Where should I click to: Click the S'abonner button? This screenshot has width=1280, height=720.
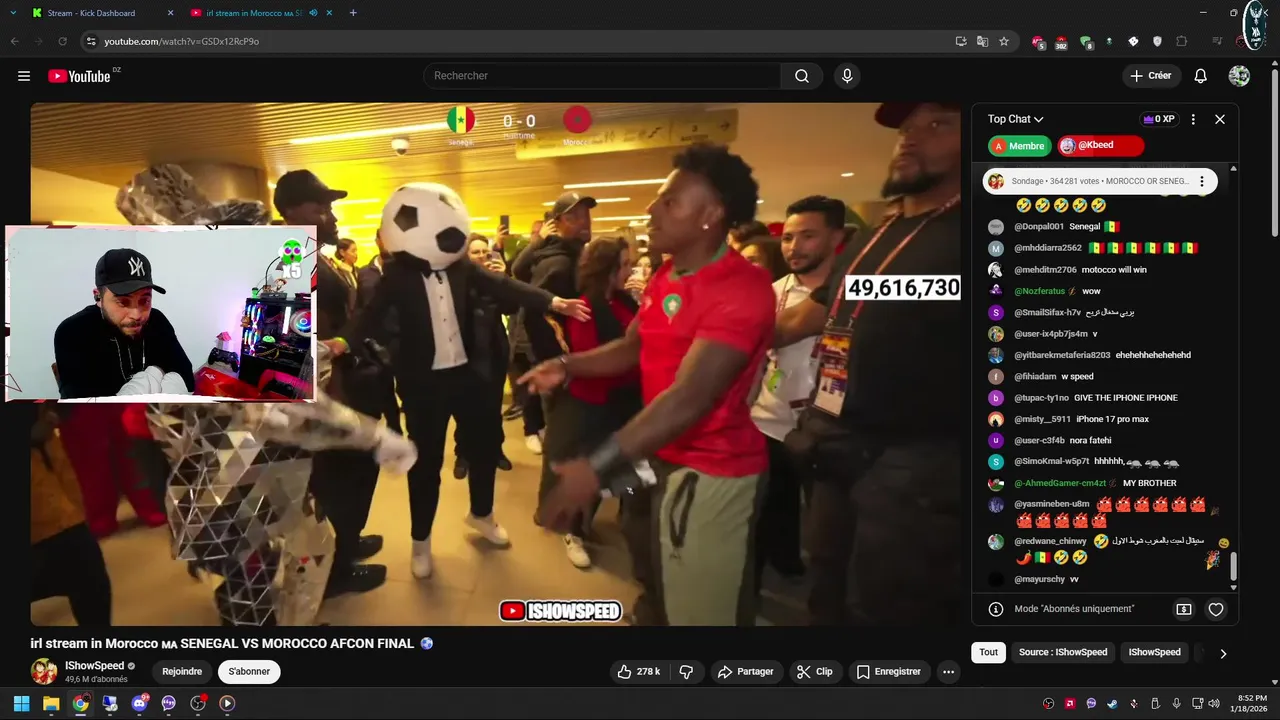click(x=249, y=672)
